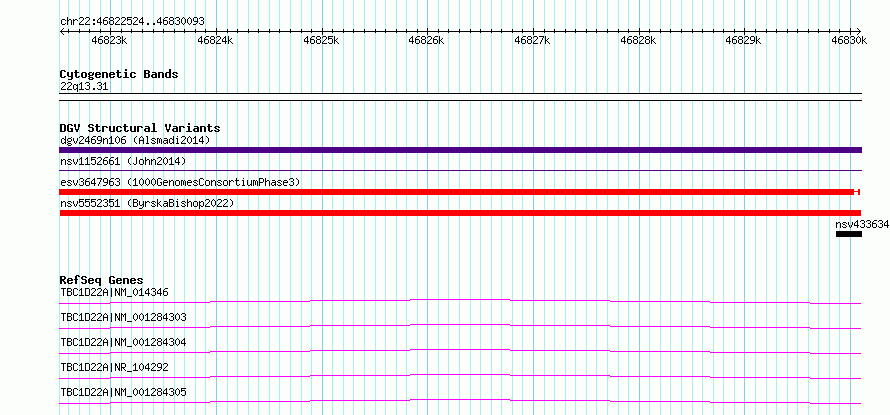Select transcript TBC1D22A|NR_104292

[114, 367]
